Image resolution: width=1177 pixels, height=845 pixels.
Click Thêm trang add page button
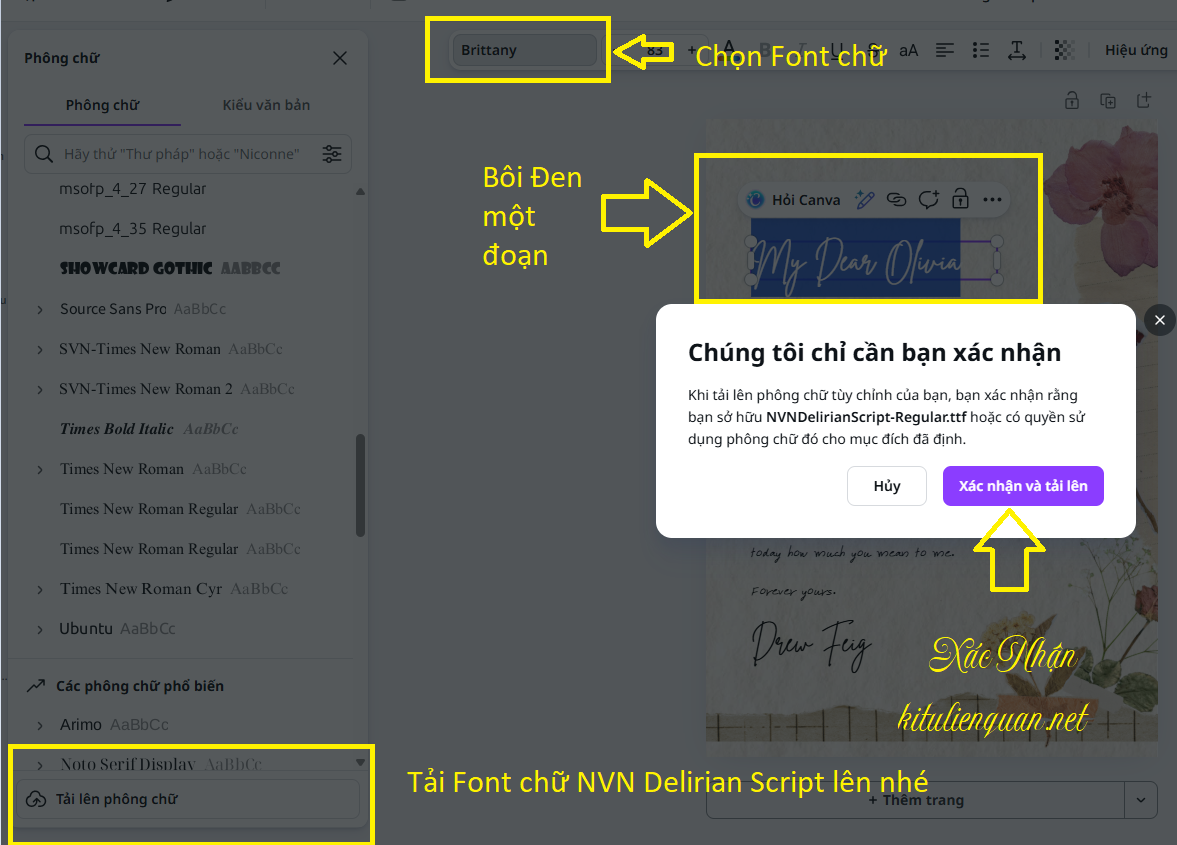pyautogui.click(x=916, y=800)
